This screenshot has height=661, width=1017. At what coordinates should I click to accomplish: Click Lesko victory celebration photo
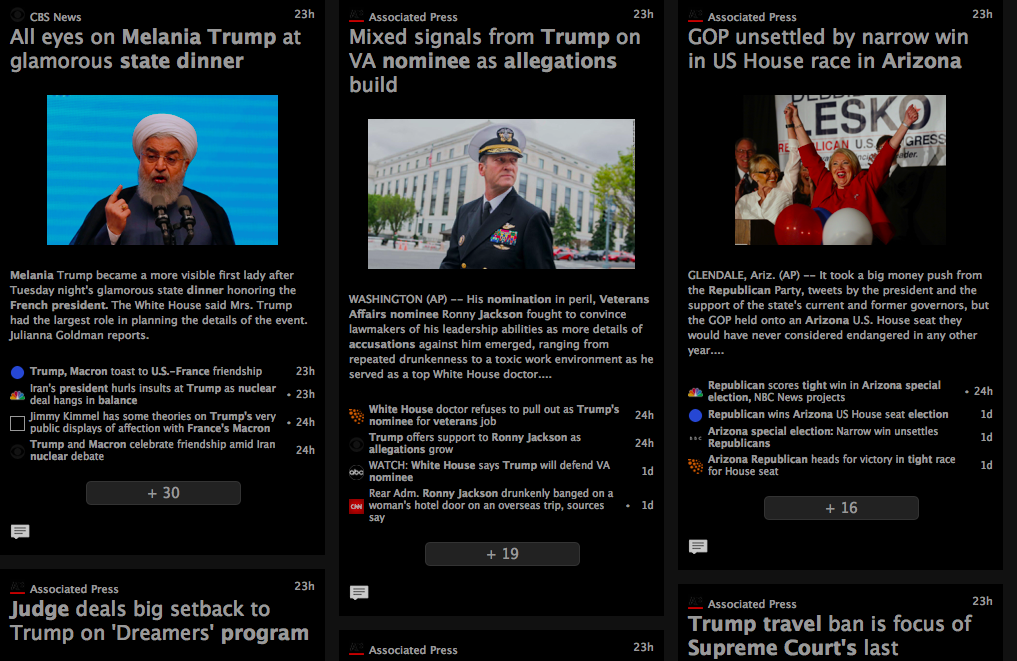tap(840, 170)
